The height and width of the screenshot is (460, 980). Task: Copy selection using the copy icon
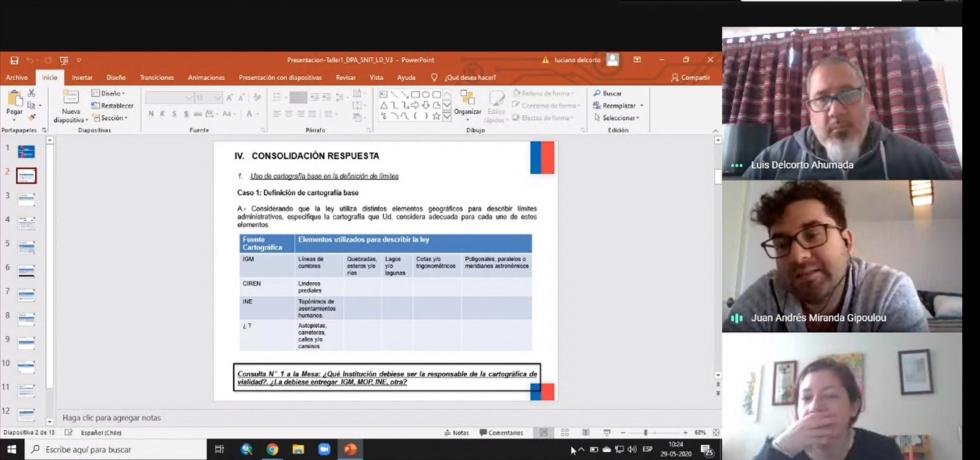tap(31, 105)
